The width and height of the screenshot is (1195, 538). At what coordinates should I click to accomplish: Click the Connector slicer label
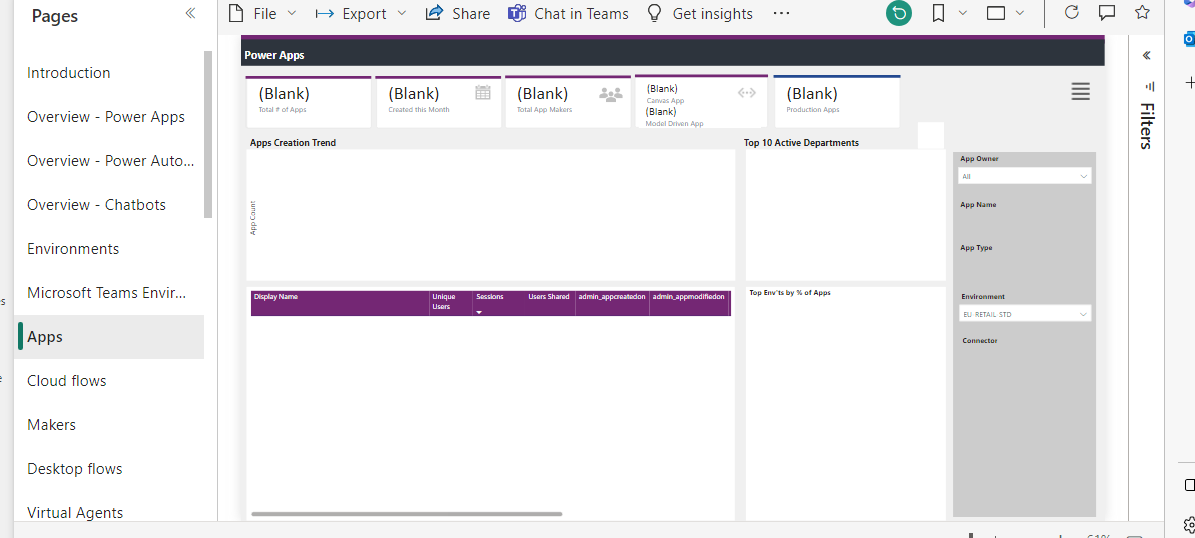[x=980, y=341]
